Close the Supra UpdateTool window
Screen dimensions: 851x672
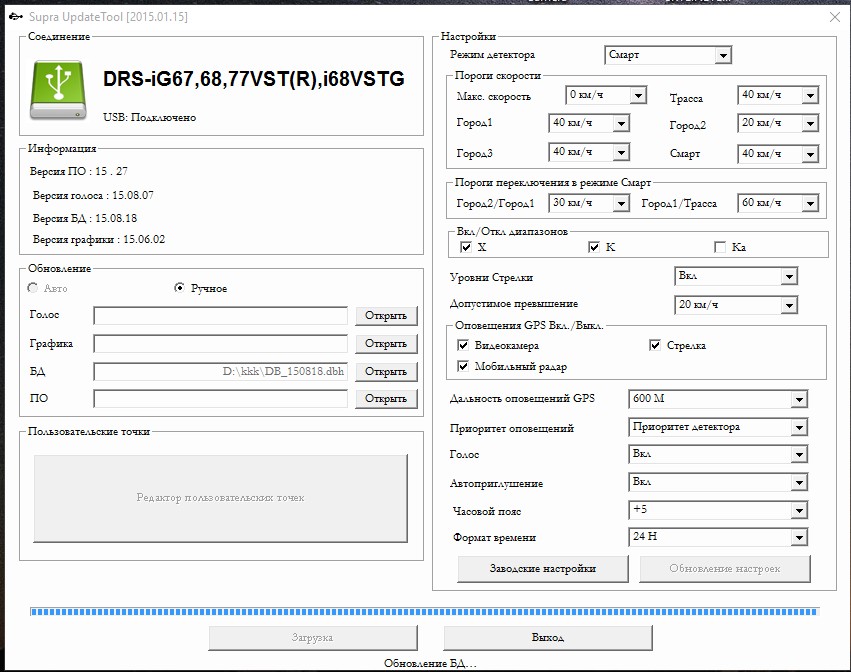835,17
